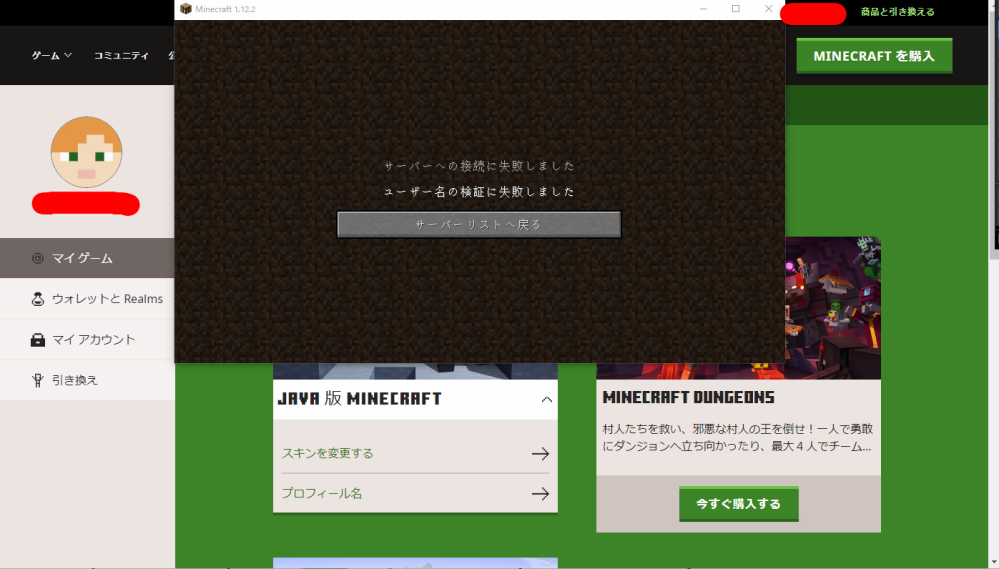Viewport: 999px width, 569px height.
Task: Click the Alex avatar profile picture
Action: tap(87, 152)
